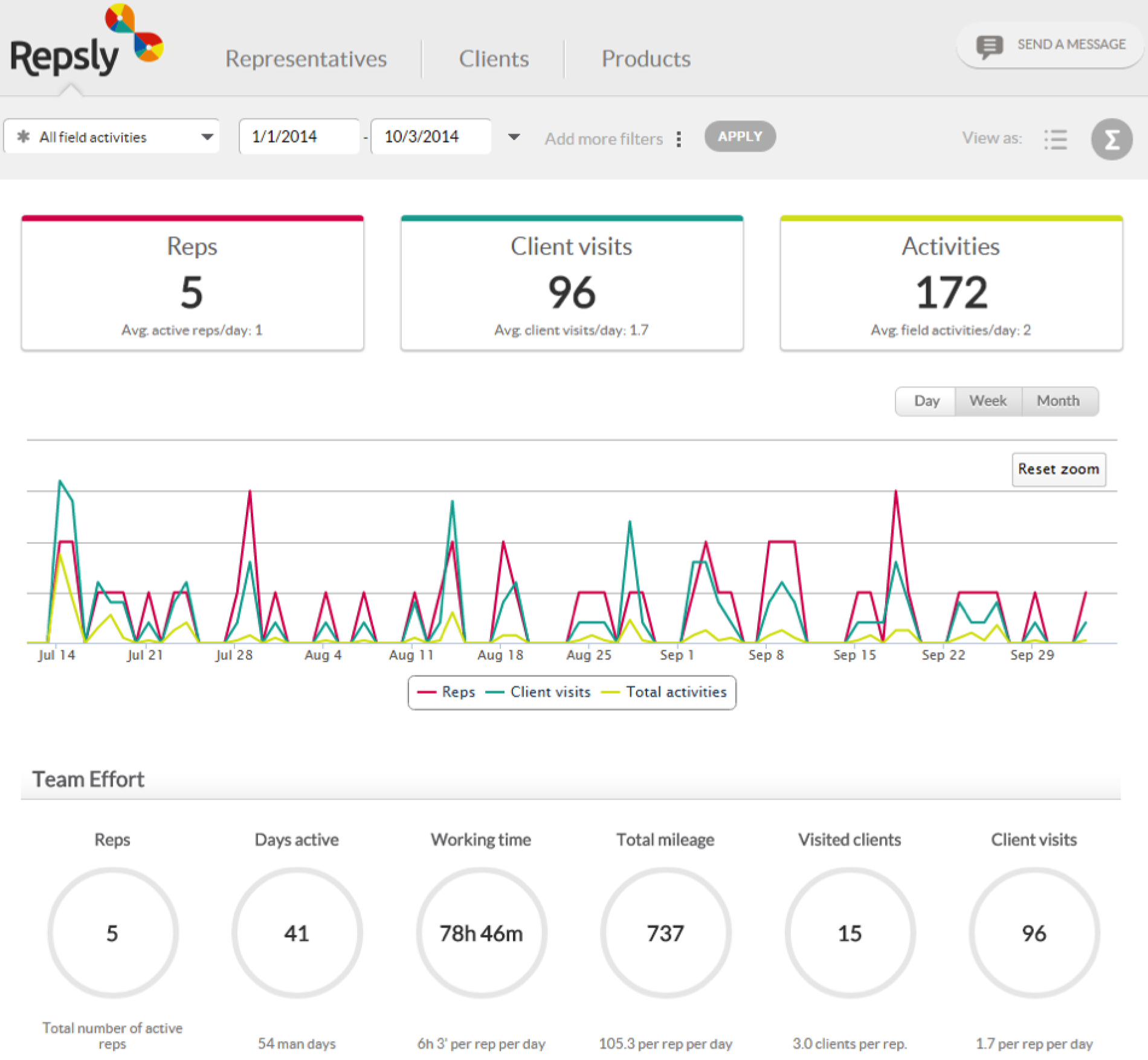The height and width of the screenshot is (1060, 1148).
Task: Switch chart grouping to Day
Action: [926, 401]
